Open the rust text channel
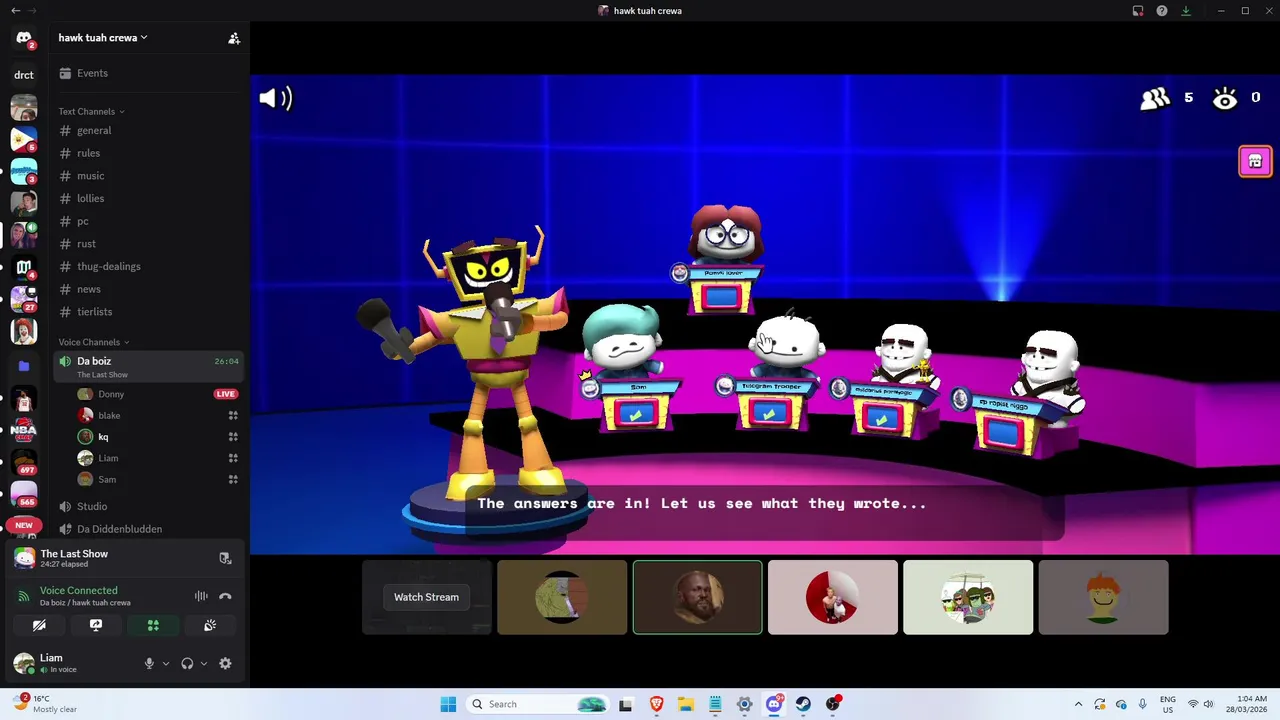Screen dimensions: 1280x720 tap(150, 244)
